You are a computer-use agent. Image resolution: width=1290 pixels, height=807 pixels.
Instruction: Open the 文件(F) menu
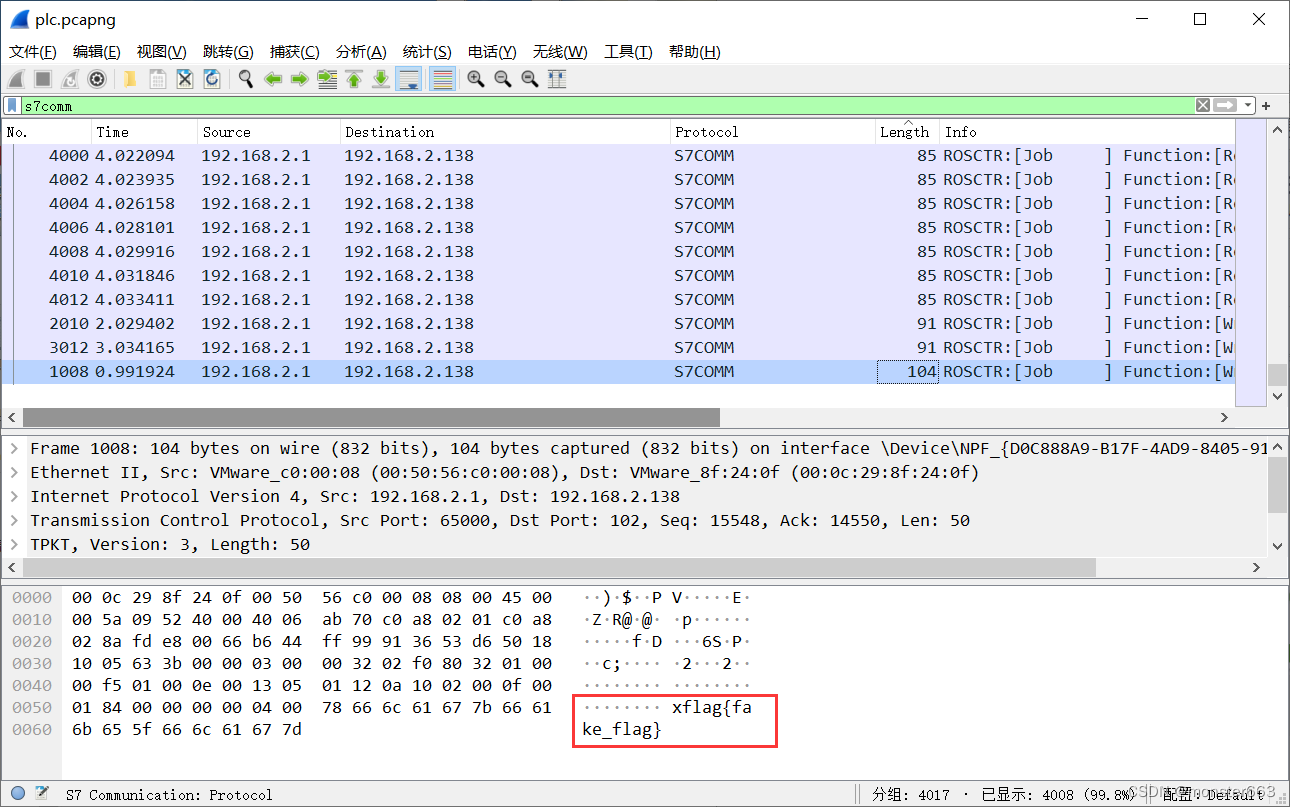[32, 52]
